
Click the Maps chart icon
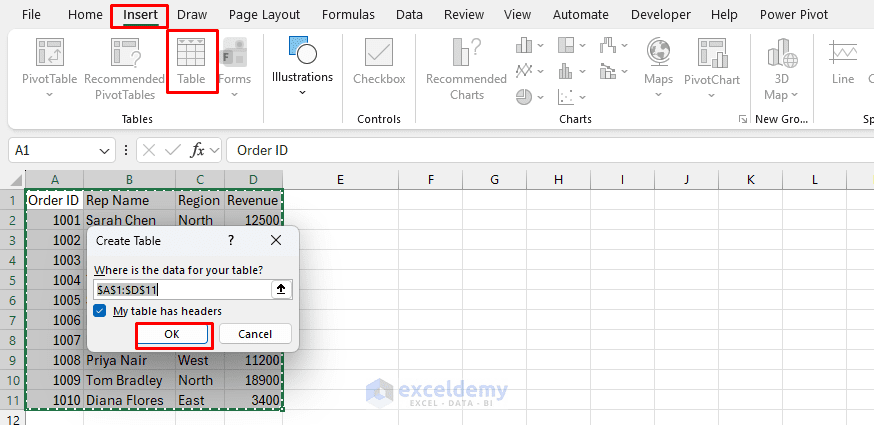(658, 52)
